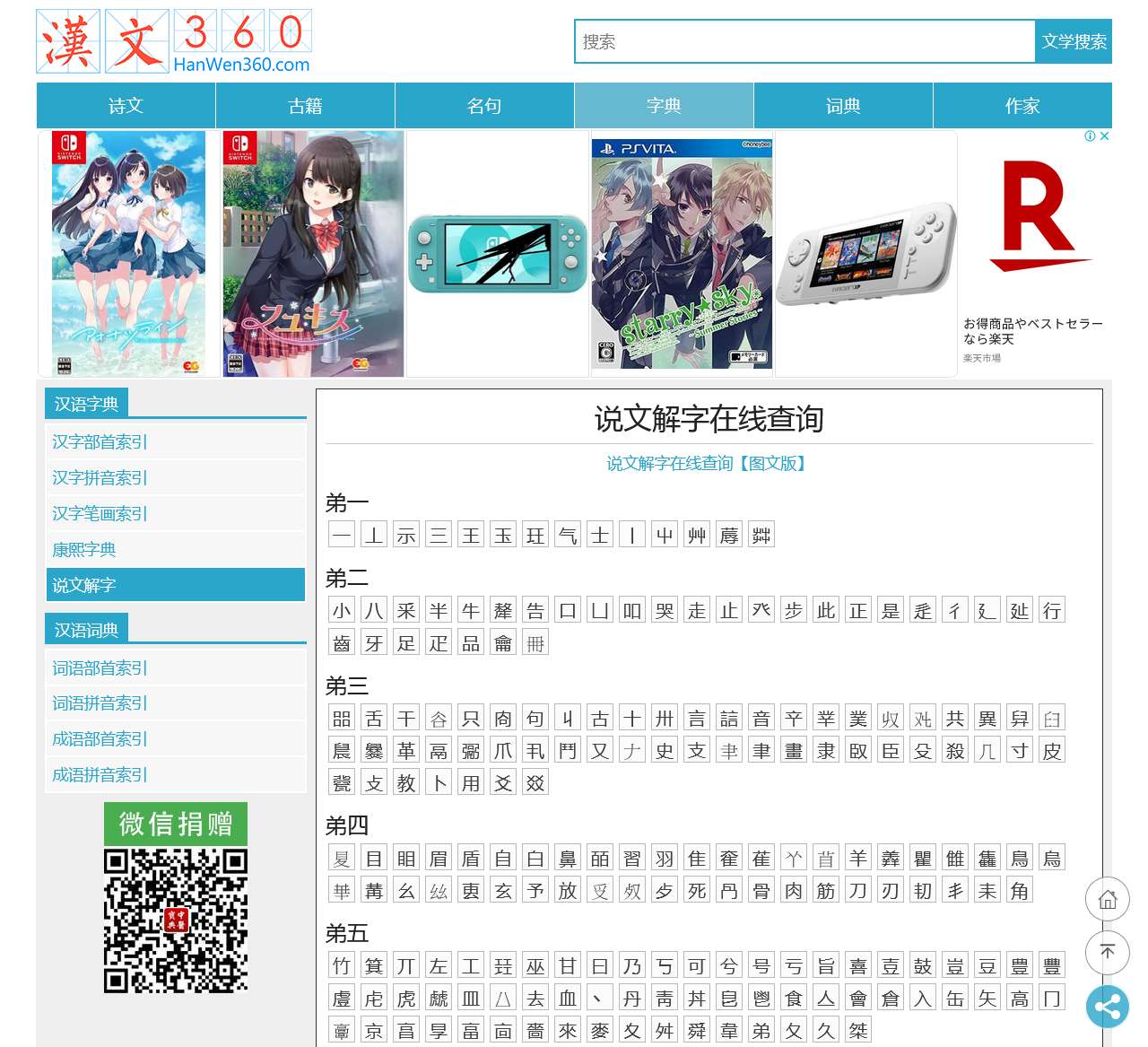Select 康熙字典 in the sidebar
This screenshot has width=1148, height=1047.
(x=83, y=549)
